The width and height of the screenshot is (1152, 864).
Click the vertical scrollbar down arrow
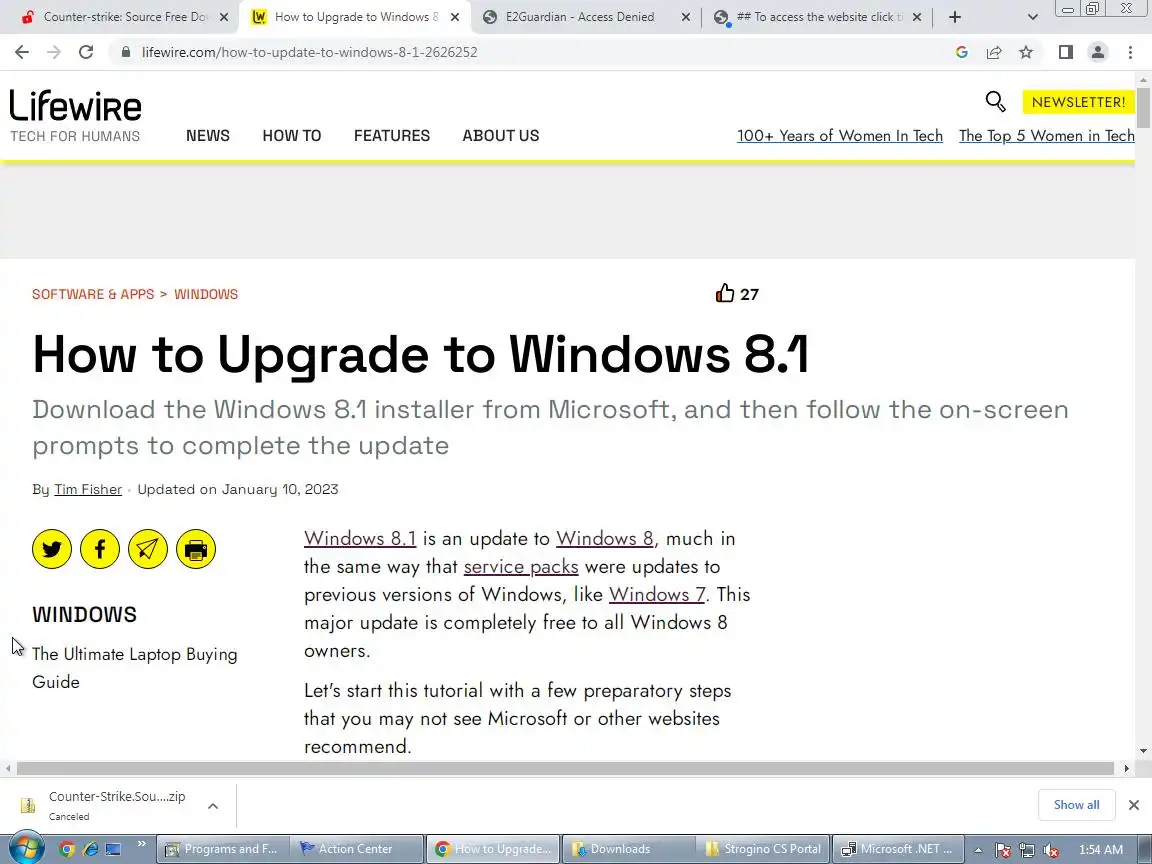click(x=1143, y=751)
